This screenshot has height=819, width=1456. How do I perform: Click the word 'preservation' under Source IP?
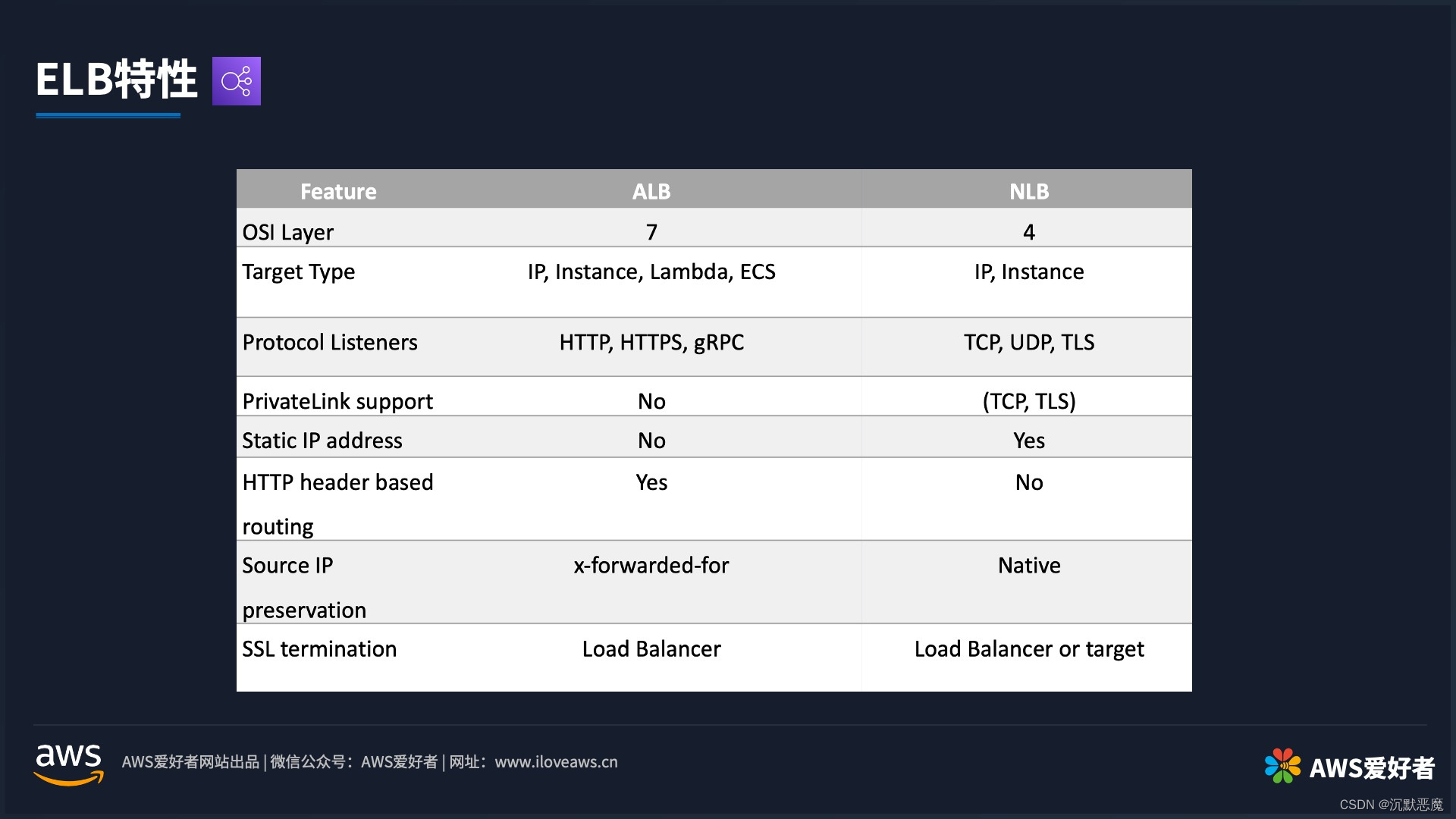[304, 610]
